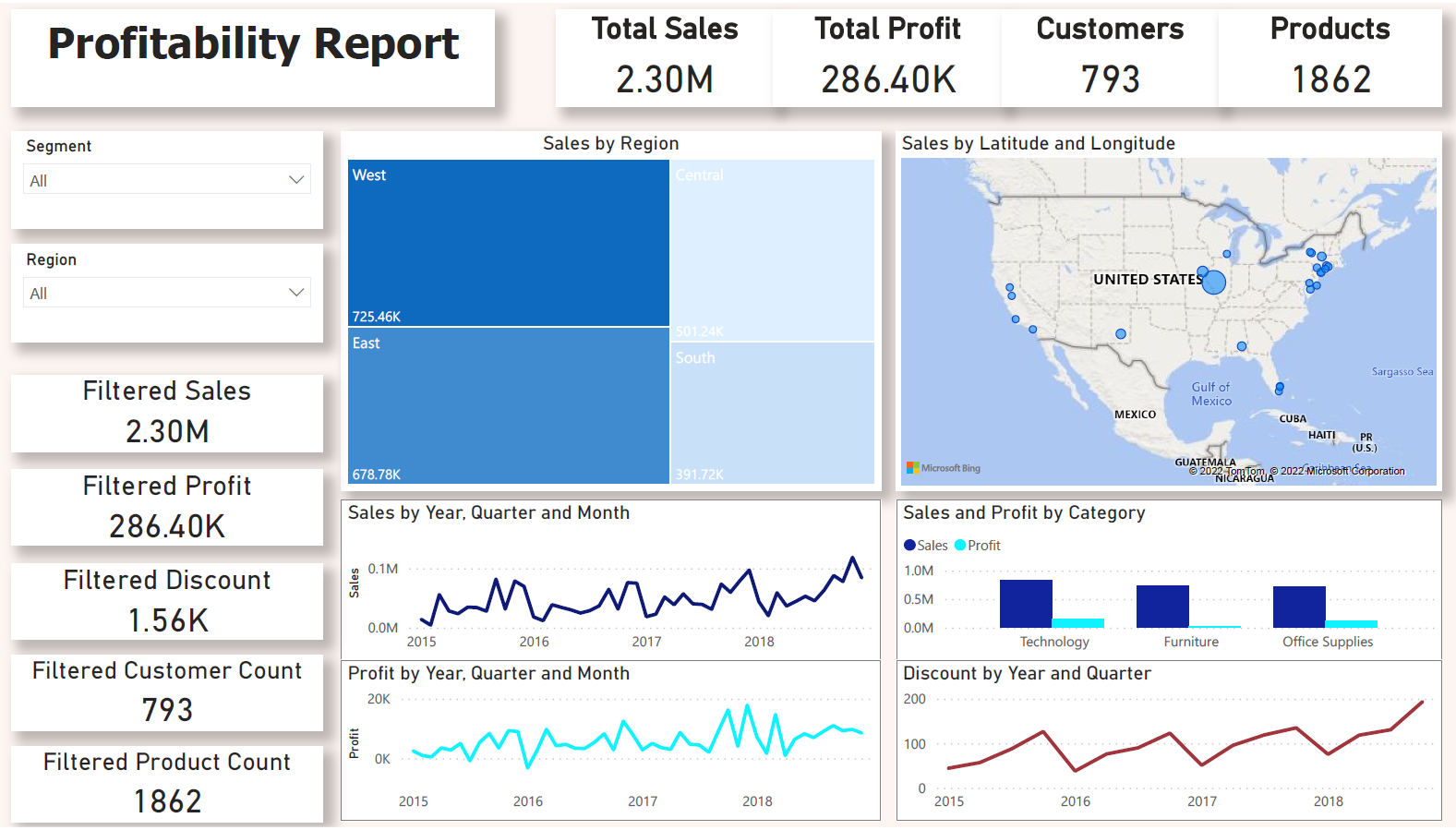This screenshot has height=830, width=1456.
Task: Select the Texas bubble on the map
Action: (x=1121, y=334)
